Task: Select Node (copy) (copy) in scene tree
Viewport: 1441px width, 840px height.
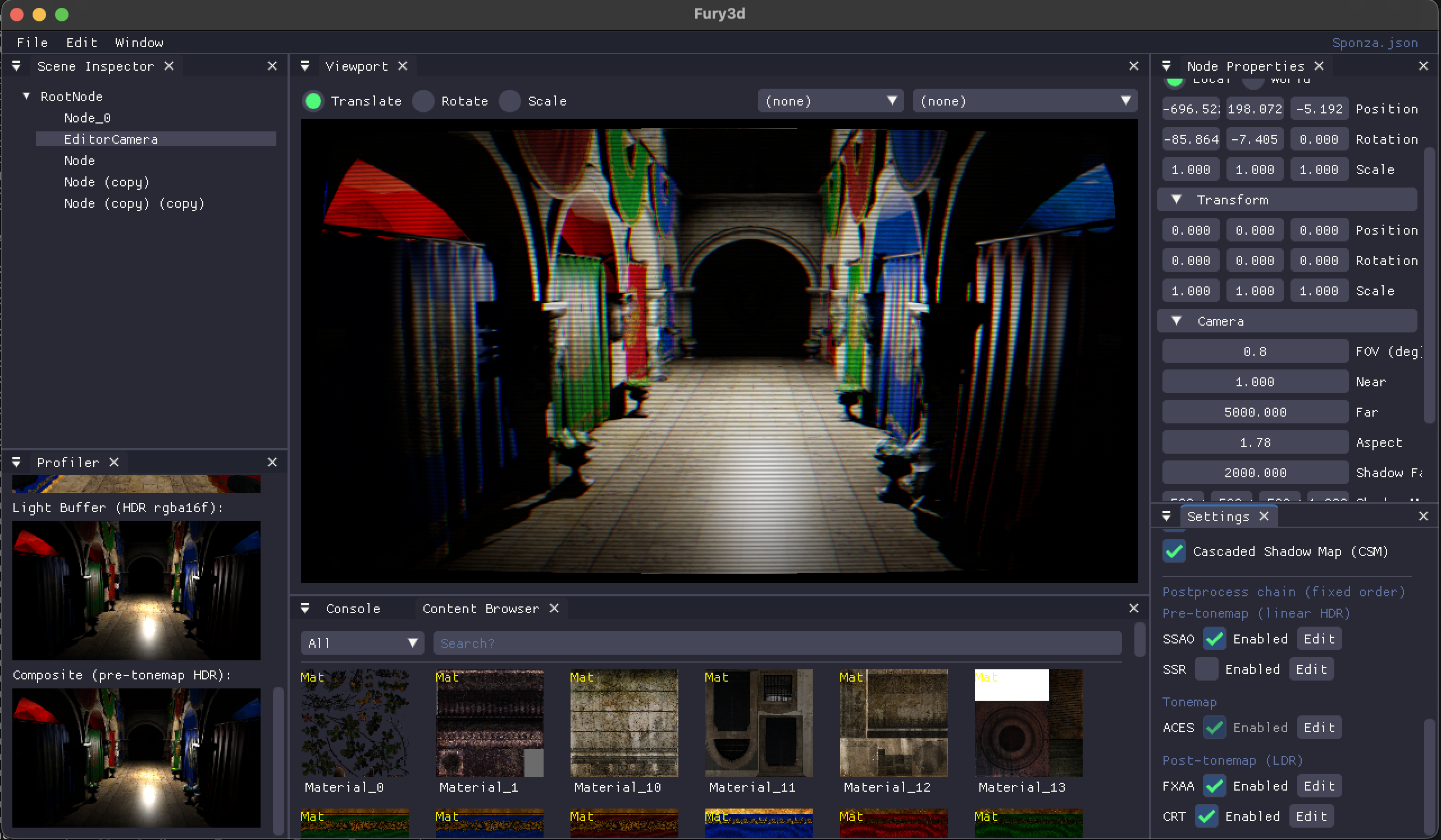Action: 134,204
